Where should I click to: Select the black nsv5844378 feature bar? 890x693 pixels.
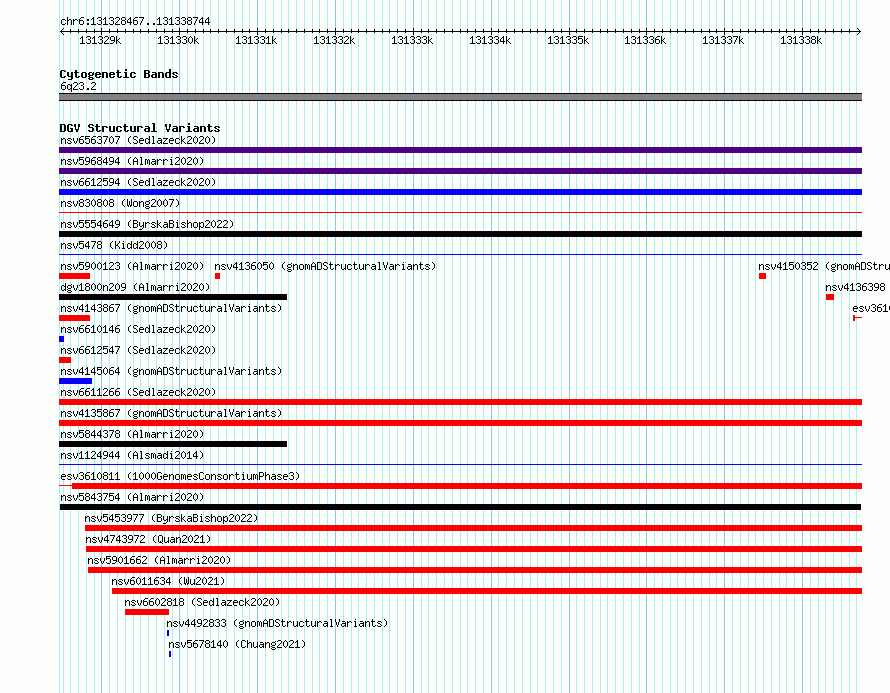coord(173,444)
